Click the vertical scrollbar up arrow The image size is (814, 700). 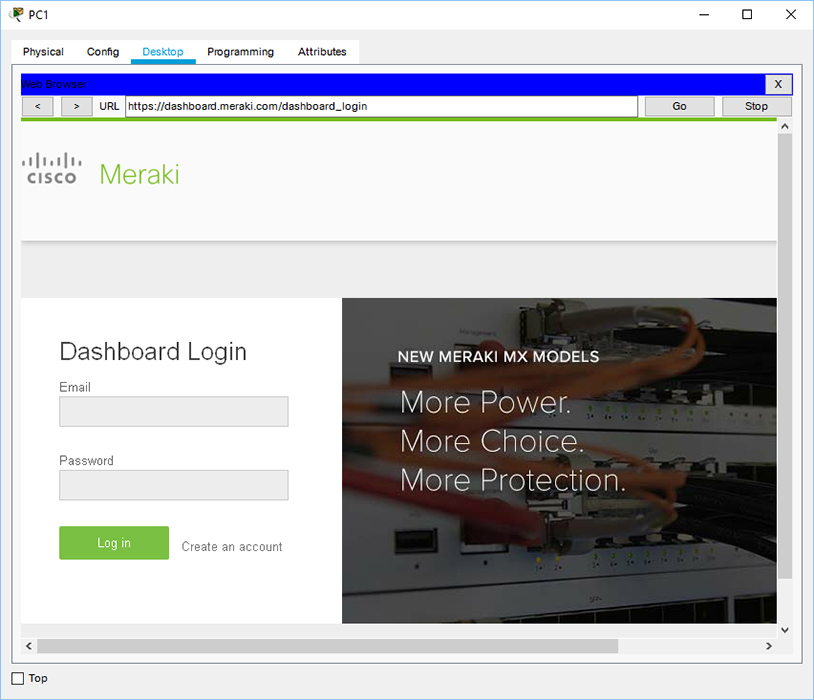pyautogui.click(x=784, y=126)
